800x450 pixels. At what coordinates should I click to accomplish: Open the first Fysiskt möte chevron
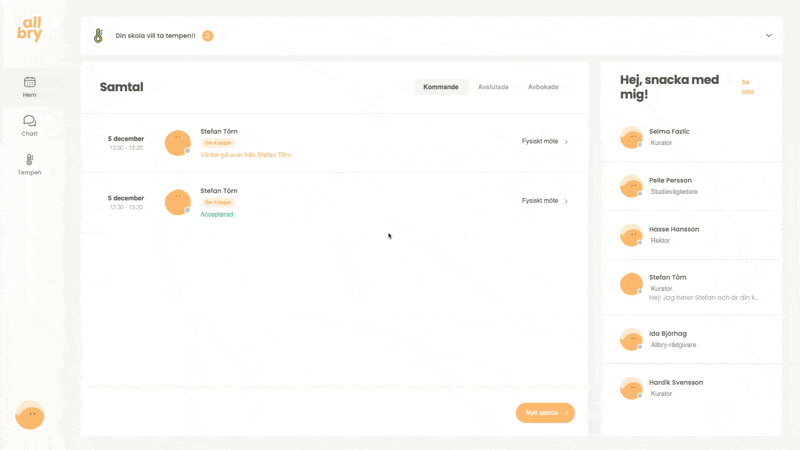[566, 142]
